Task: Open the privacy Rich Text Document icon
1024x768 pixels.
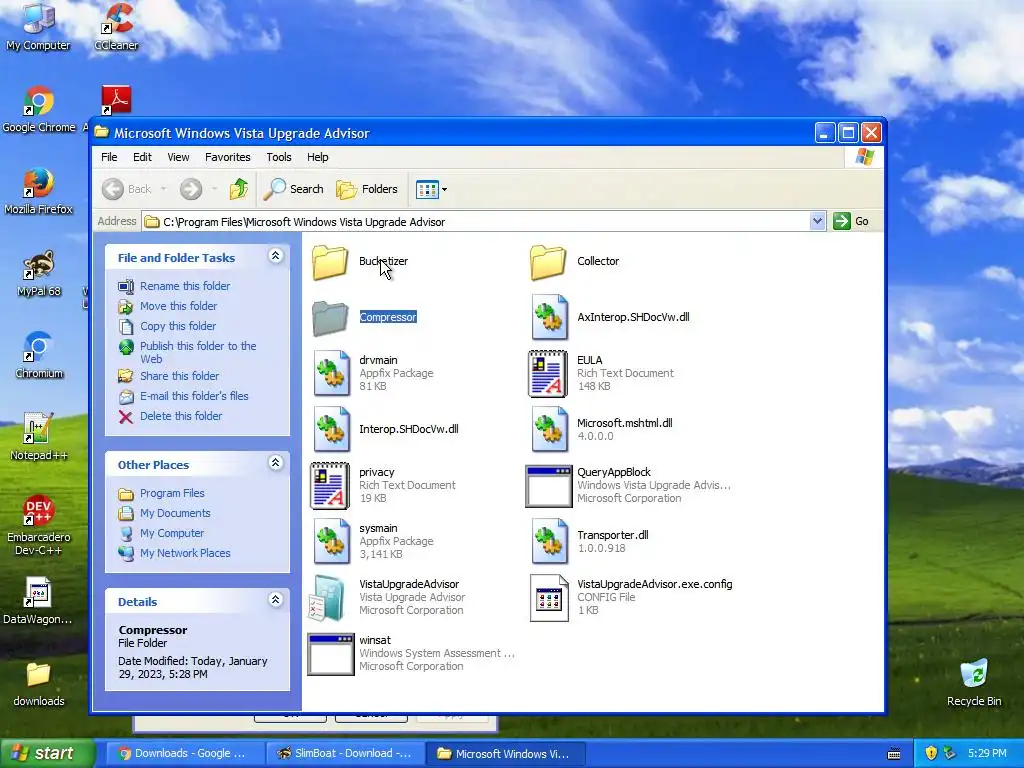Action: (x=330, y=486)
